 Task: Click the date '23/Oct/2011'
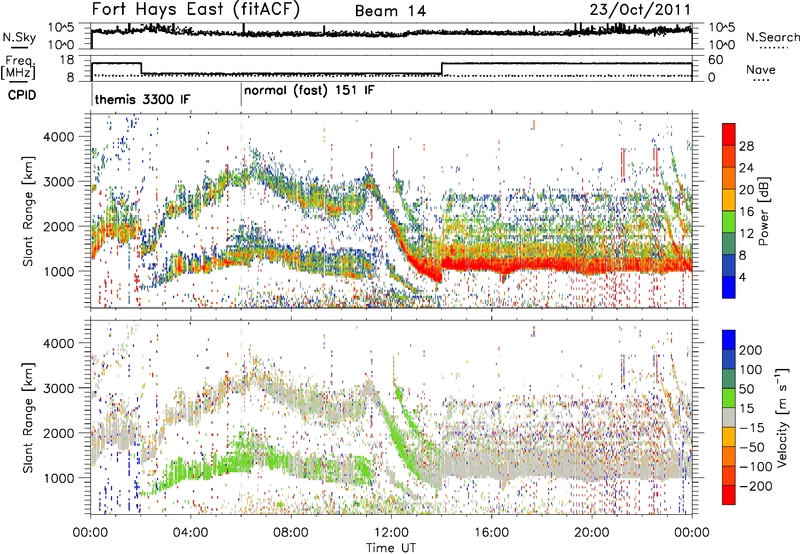click(640, 10)
